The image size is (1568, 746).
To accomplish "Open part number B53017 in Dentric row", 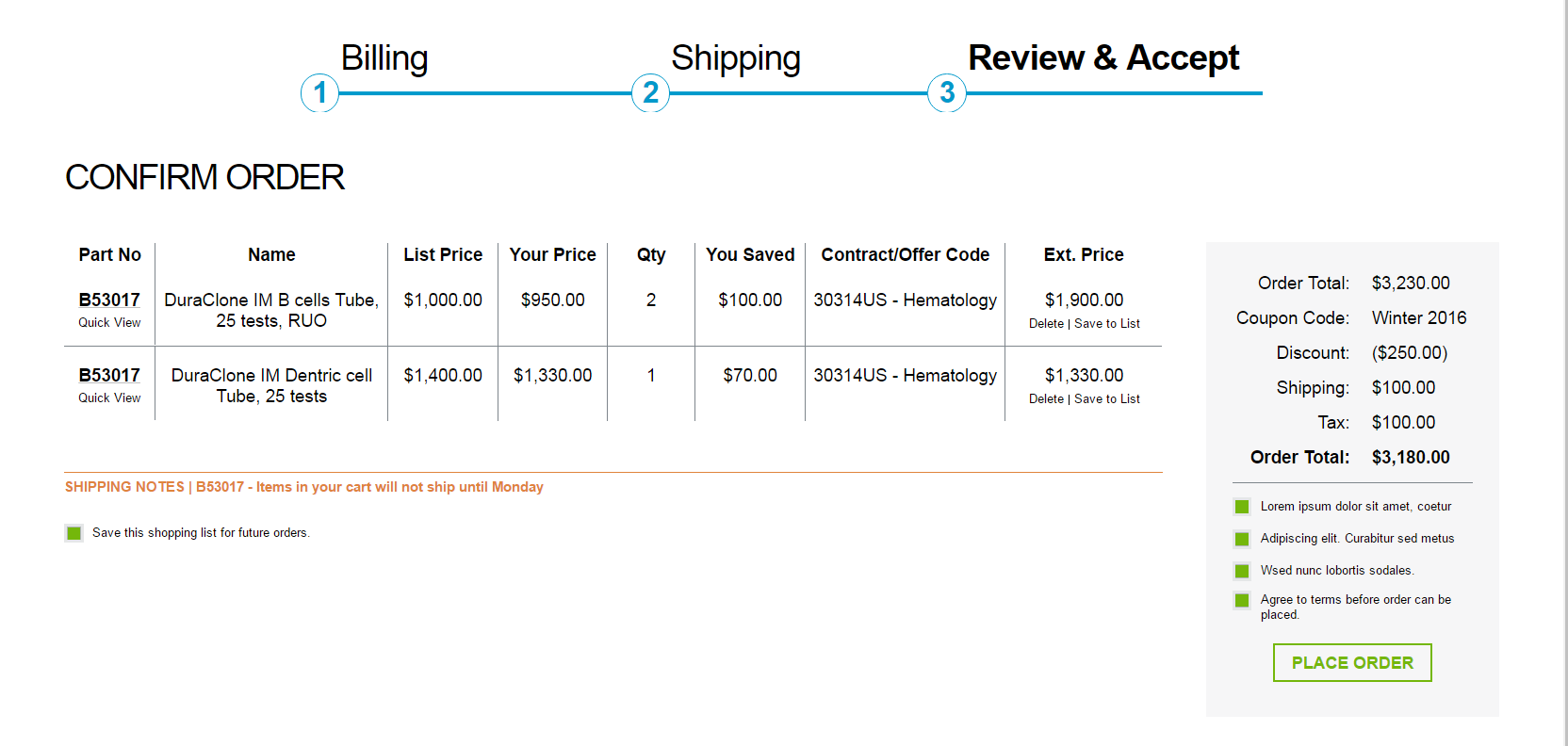I will pos(109,375).
